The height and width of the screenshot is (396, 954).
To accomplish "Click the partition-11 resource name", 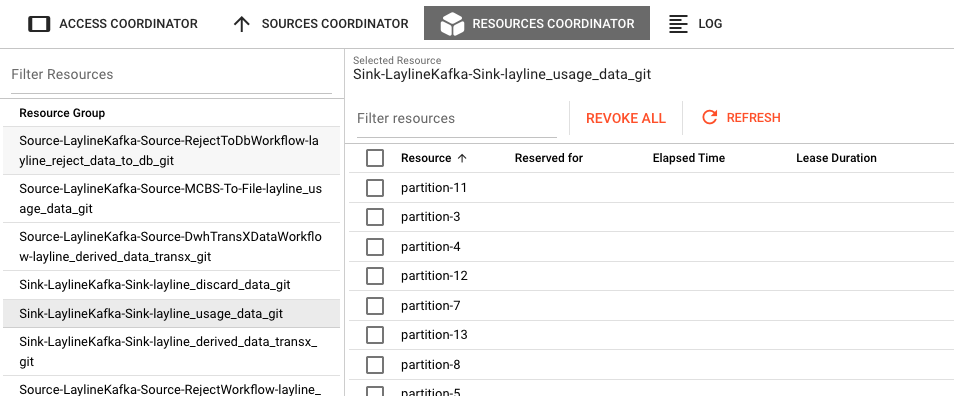I will tap(434, 188).
